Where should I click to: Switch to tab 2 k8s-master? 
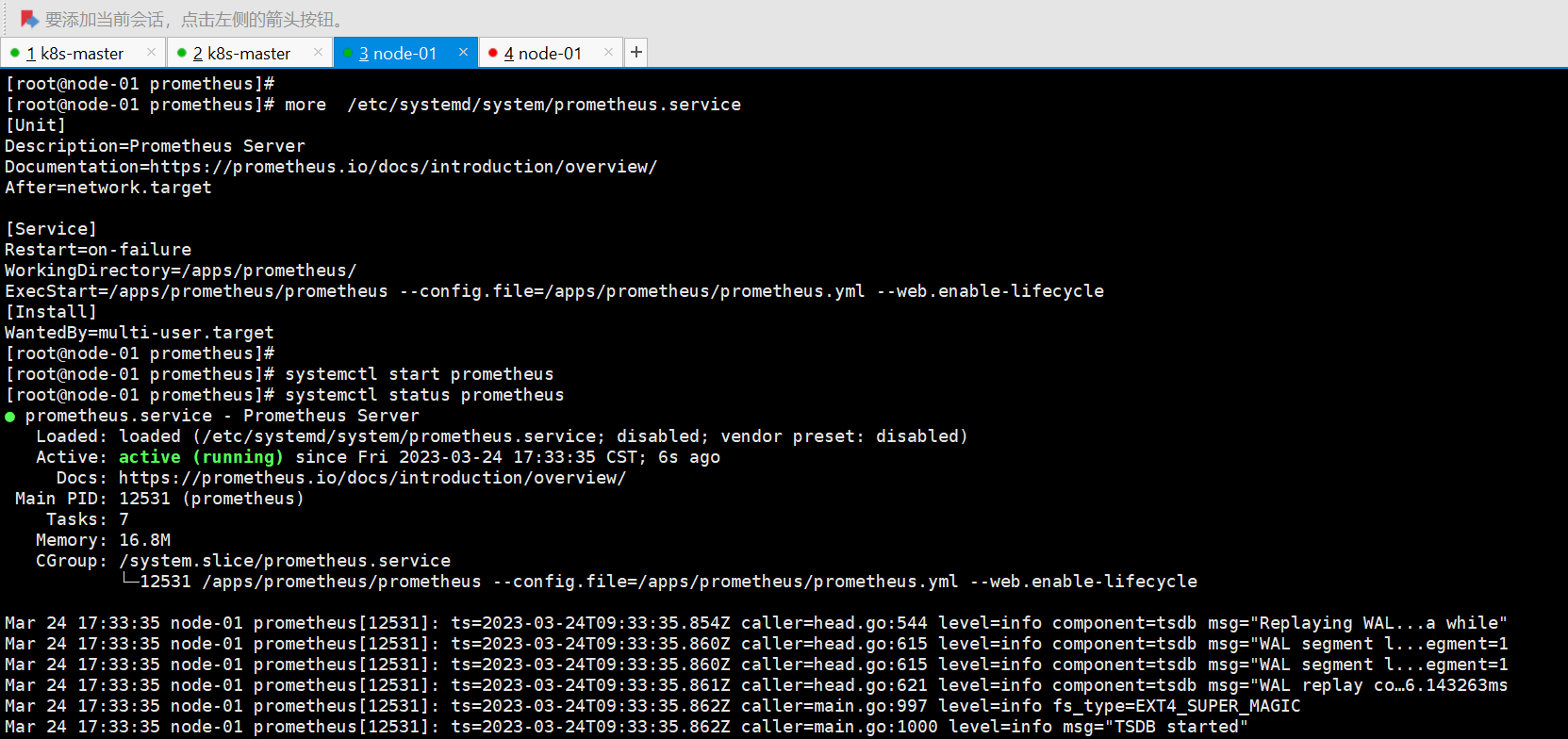pyautogui.click(x=250, y=53)
